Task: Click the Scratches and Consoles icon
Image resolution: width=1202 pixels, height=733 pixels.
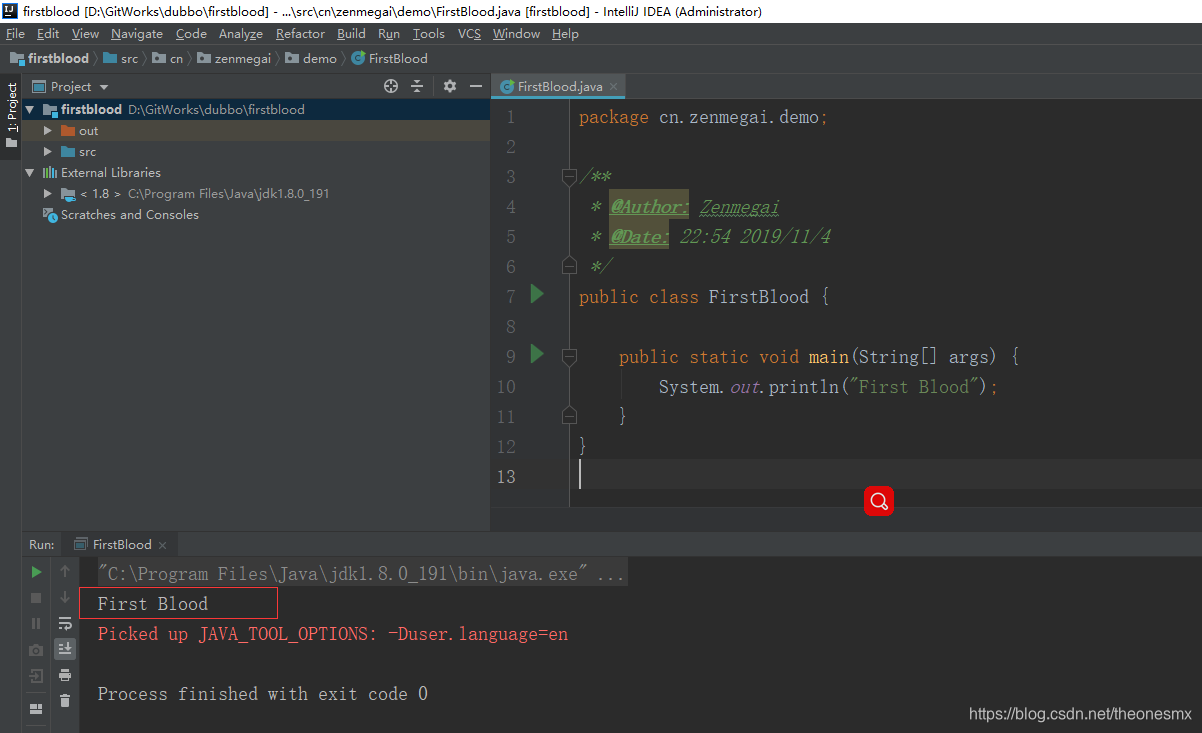Action: (50, 215)
